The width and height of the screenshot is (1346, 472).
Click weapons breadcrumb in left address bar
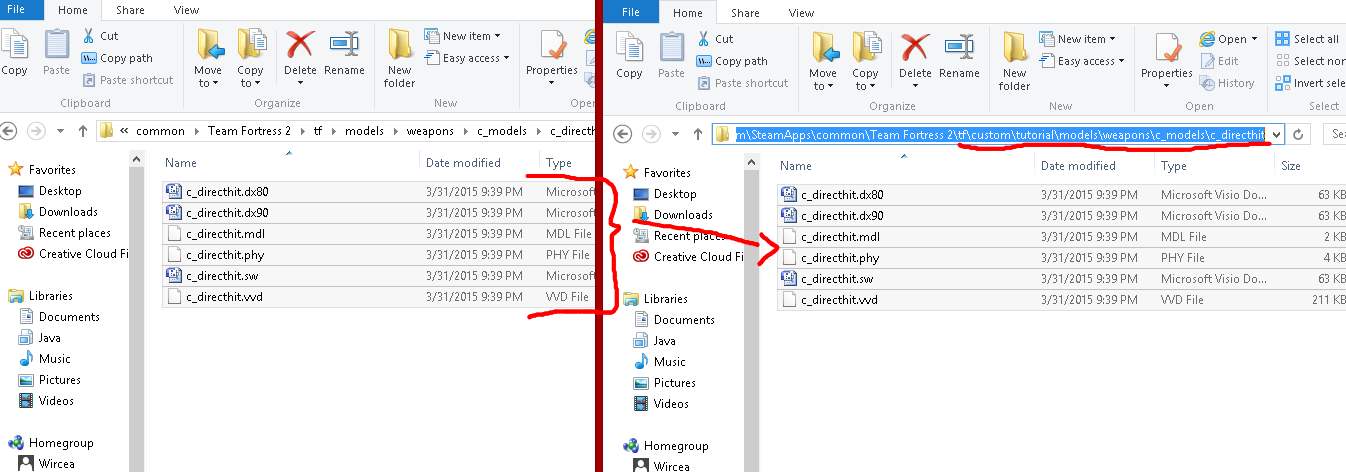(x=430, y=131)
